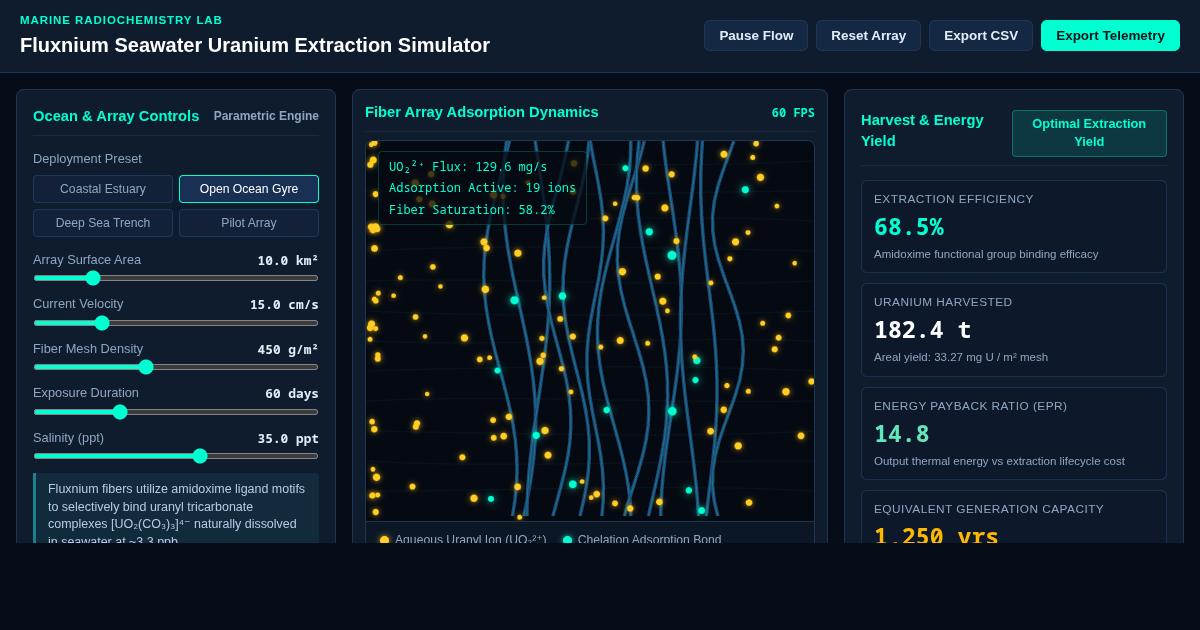Image resolution: width=1200 pixels, height=630 pixels.
Task: Click the 15.0 cm/s velocity value
Action: tap(284, 304)
